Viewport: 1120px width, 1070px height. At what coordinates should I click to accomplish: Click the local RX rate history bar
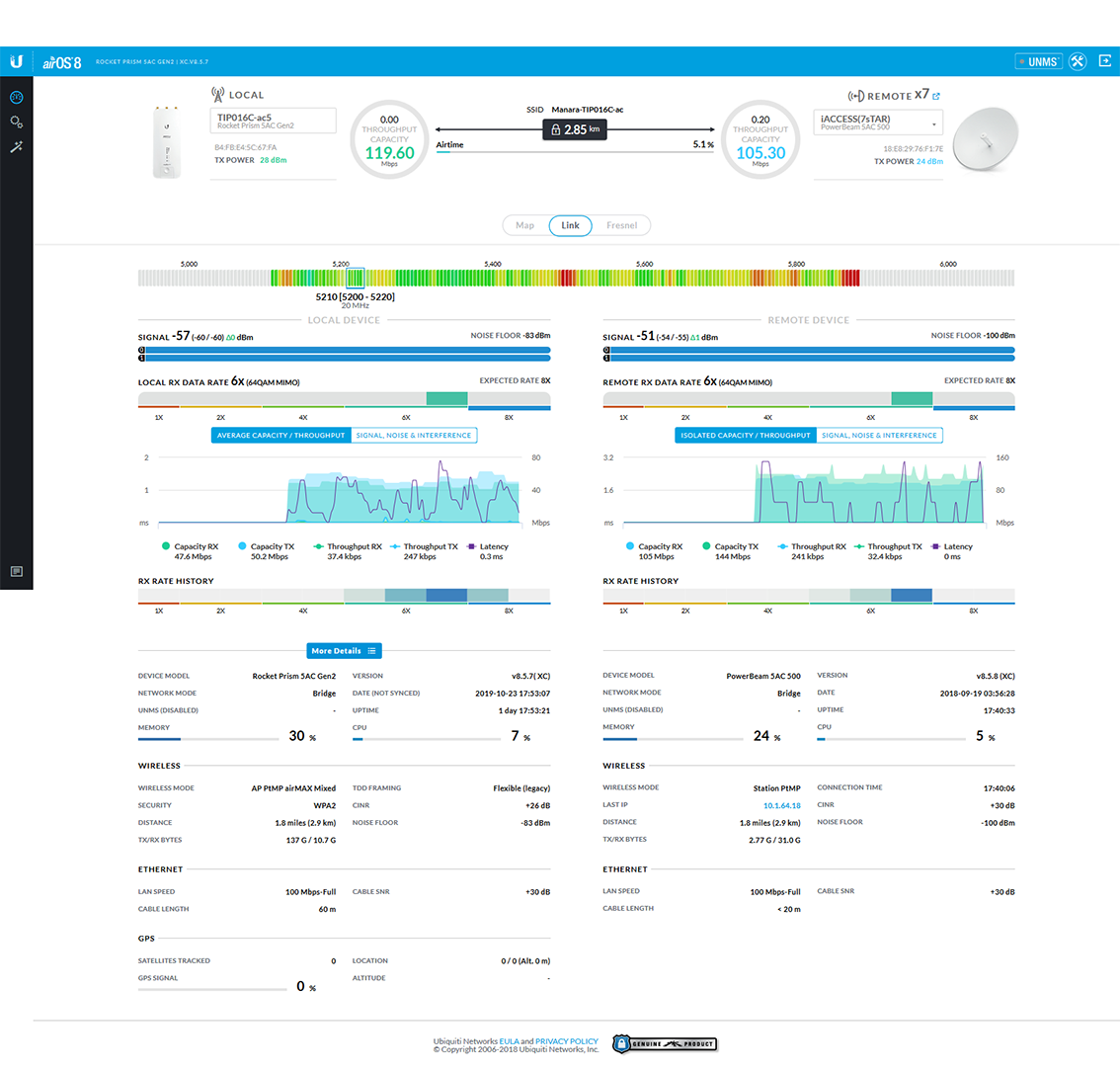(345, 596)
